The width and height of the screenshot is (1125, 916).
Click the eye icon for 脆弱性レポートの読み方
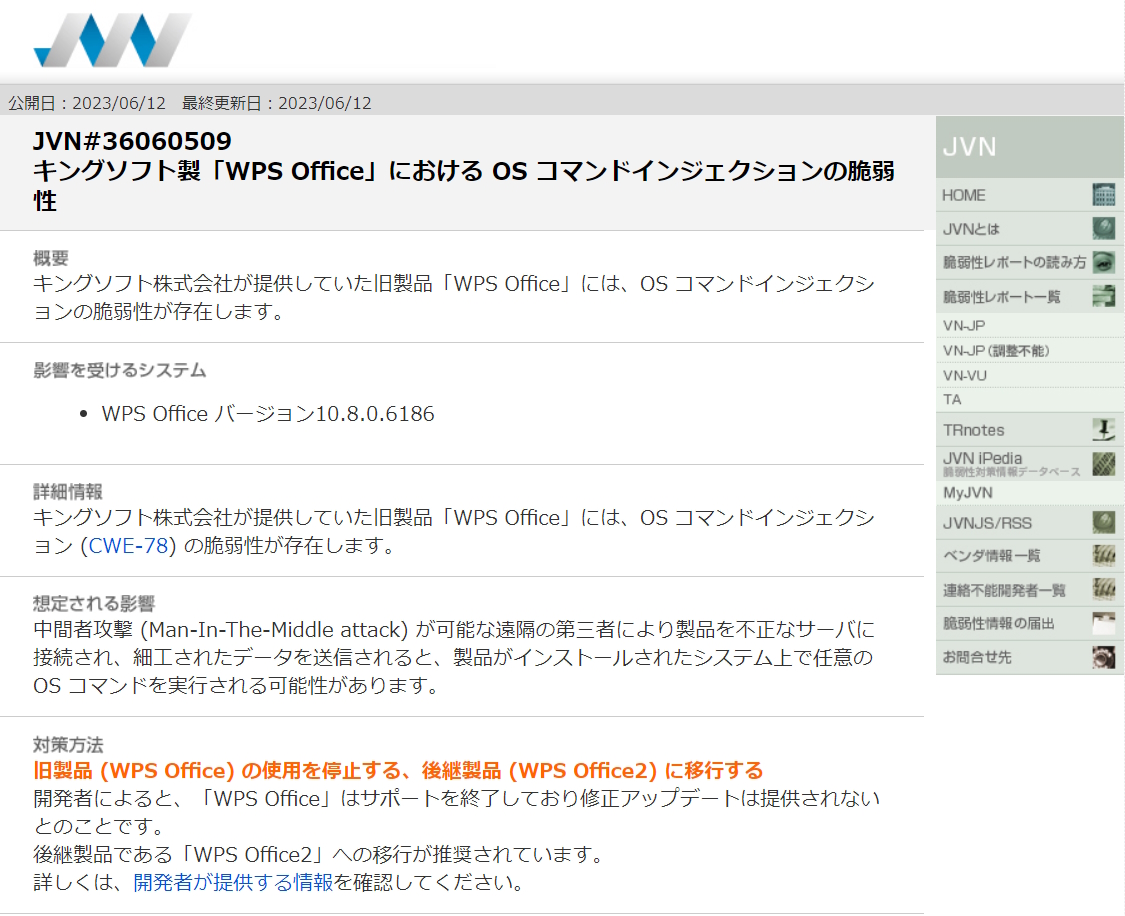click(x=1104, y=262)
